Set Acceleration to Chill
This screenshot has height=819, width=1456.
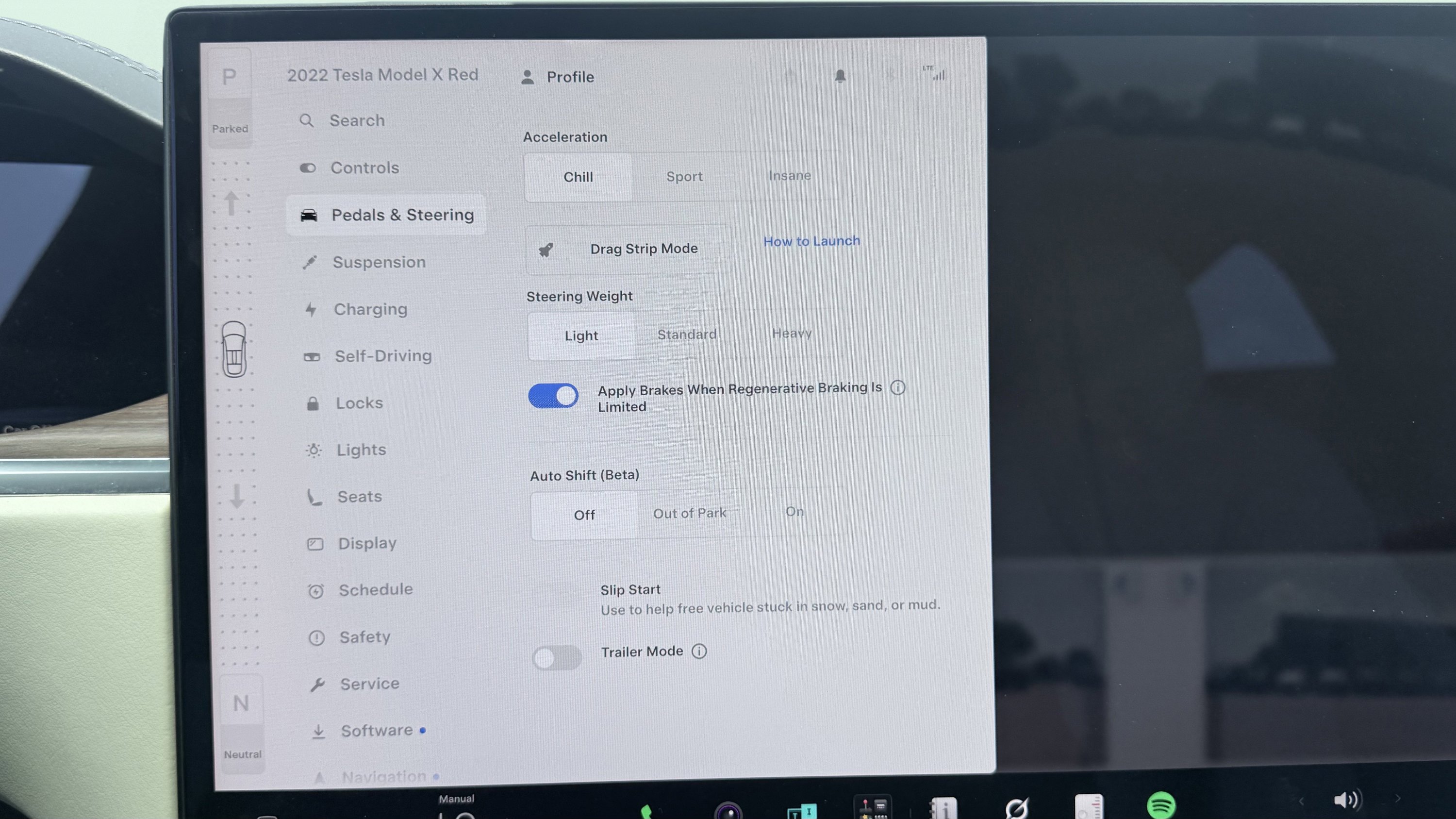click(578, 177)
